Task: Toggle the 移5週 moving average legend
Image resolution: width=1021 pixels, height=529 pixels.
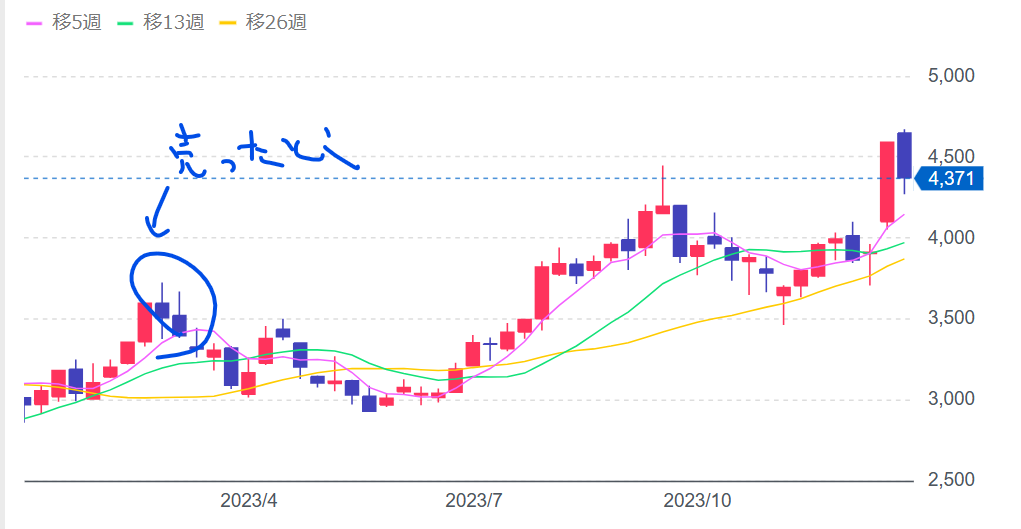Action: pyautogui.click(x=64, y=22)
